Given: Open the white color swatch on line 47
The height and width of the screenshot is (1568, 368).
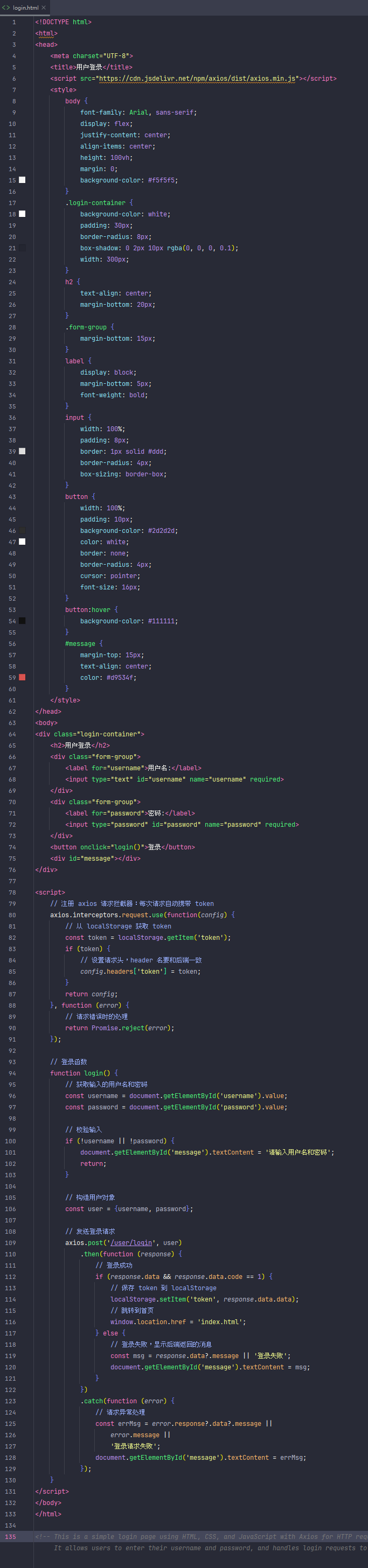Looking at the screenshot, I should (22, 542).
